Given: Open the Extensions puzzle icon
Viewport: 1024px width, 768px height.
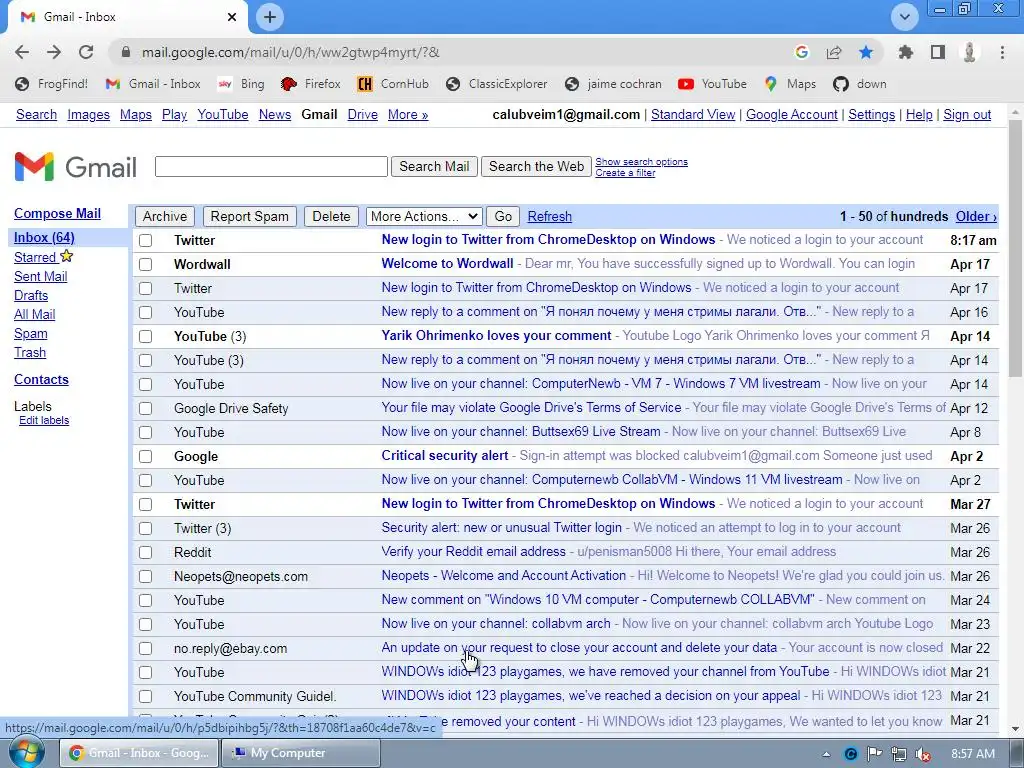Looking at the screenshot, I should click(x=905, y=52).
